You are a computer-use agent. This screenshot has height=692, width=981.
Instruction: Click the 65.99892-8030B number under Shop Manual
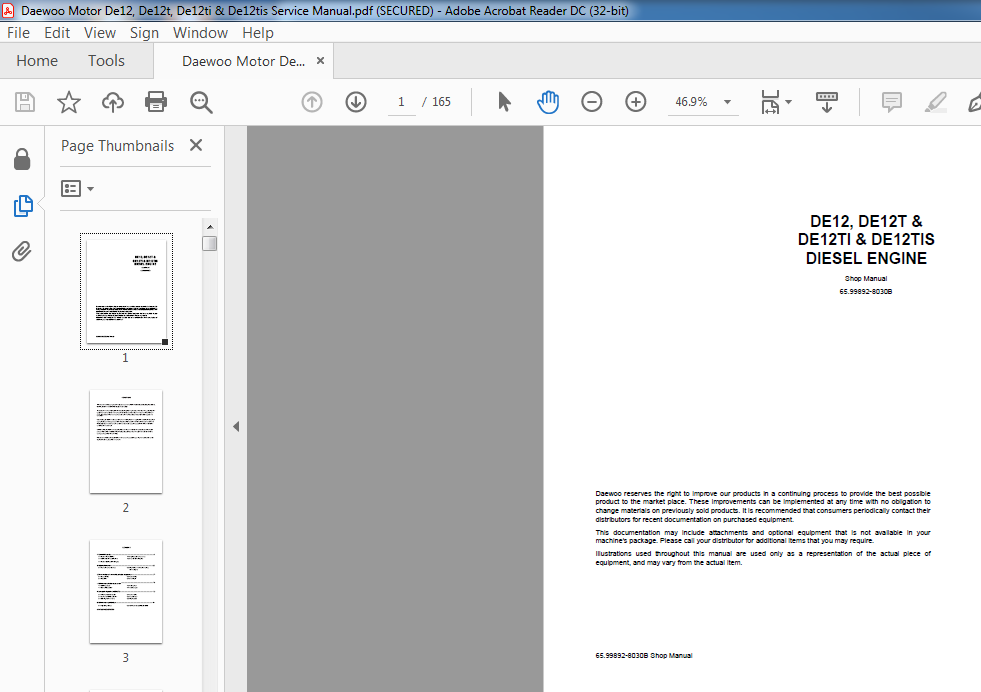866,292
